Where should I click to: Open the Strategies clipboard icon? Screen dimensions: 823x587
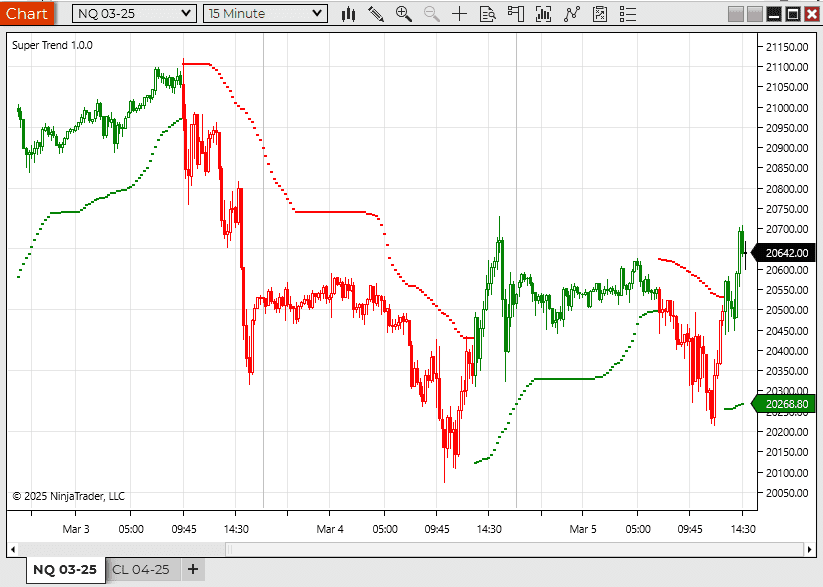599,14
